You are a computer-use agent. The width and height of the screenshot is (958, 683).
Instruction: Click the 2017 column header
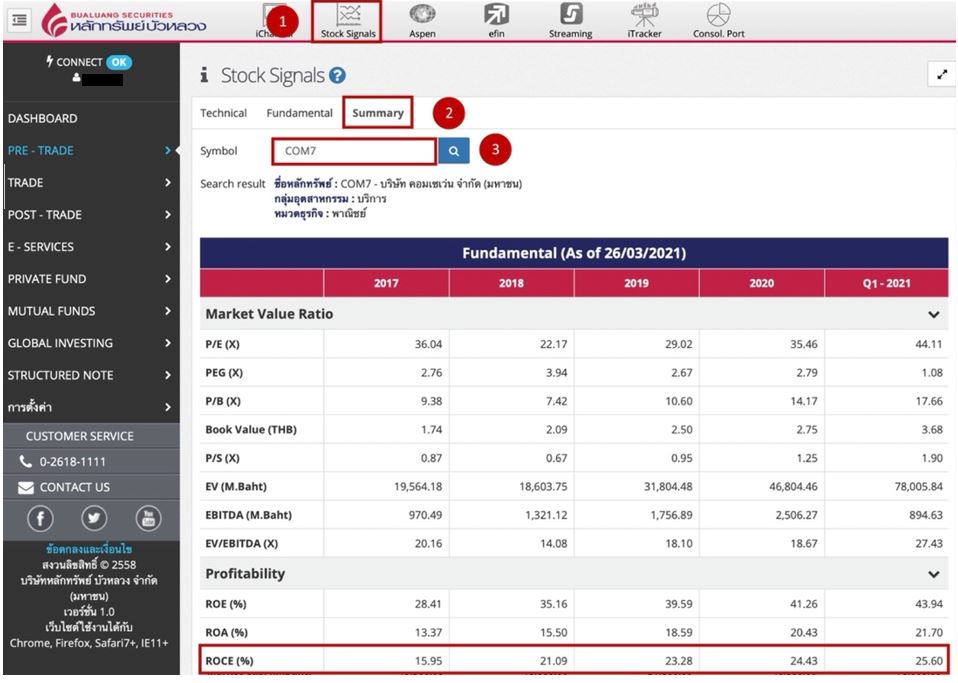point(386,283)
